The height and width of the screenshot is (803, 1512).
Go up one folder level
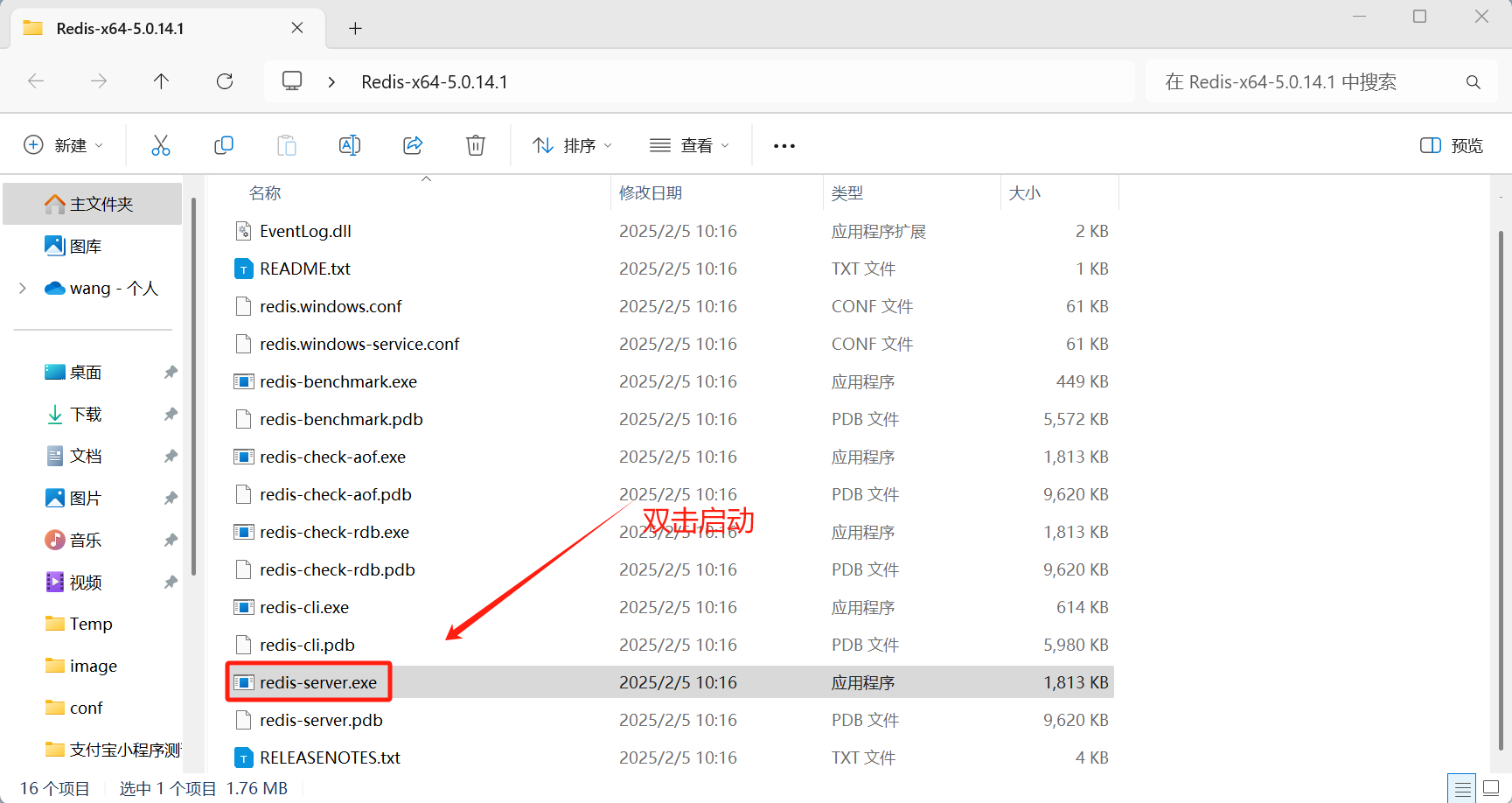161,81
